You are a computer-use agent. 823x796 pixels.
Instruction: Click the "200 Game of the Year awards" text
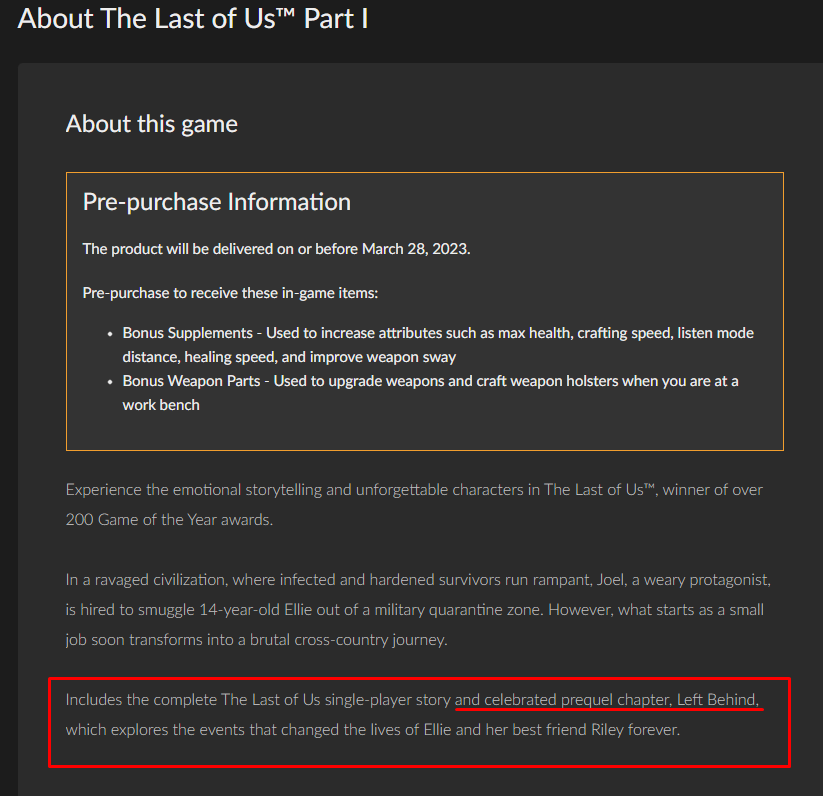click(x=169, y=519)
